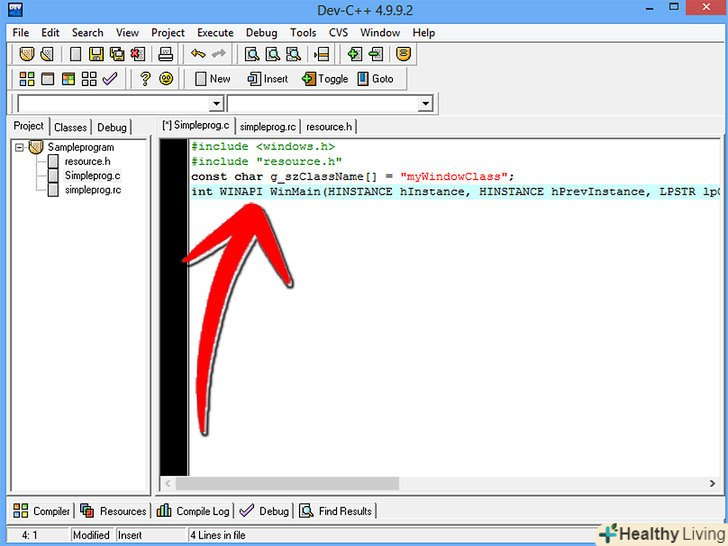Print the file using the printer icon
Image resolution: width=728 pixels, height=546 pixels.
click(166, 54)
